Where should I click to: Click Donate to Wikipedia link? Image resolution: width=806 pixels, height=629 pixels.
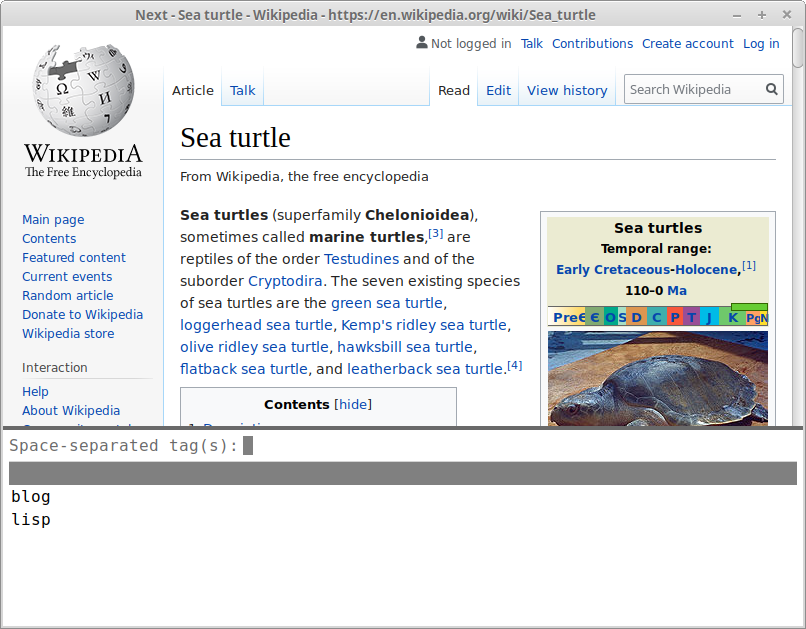click(82, 314)
